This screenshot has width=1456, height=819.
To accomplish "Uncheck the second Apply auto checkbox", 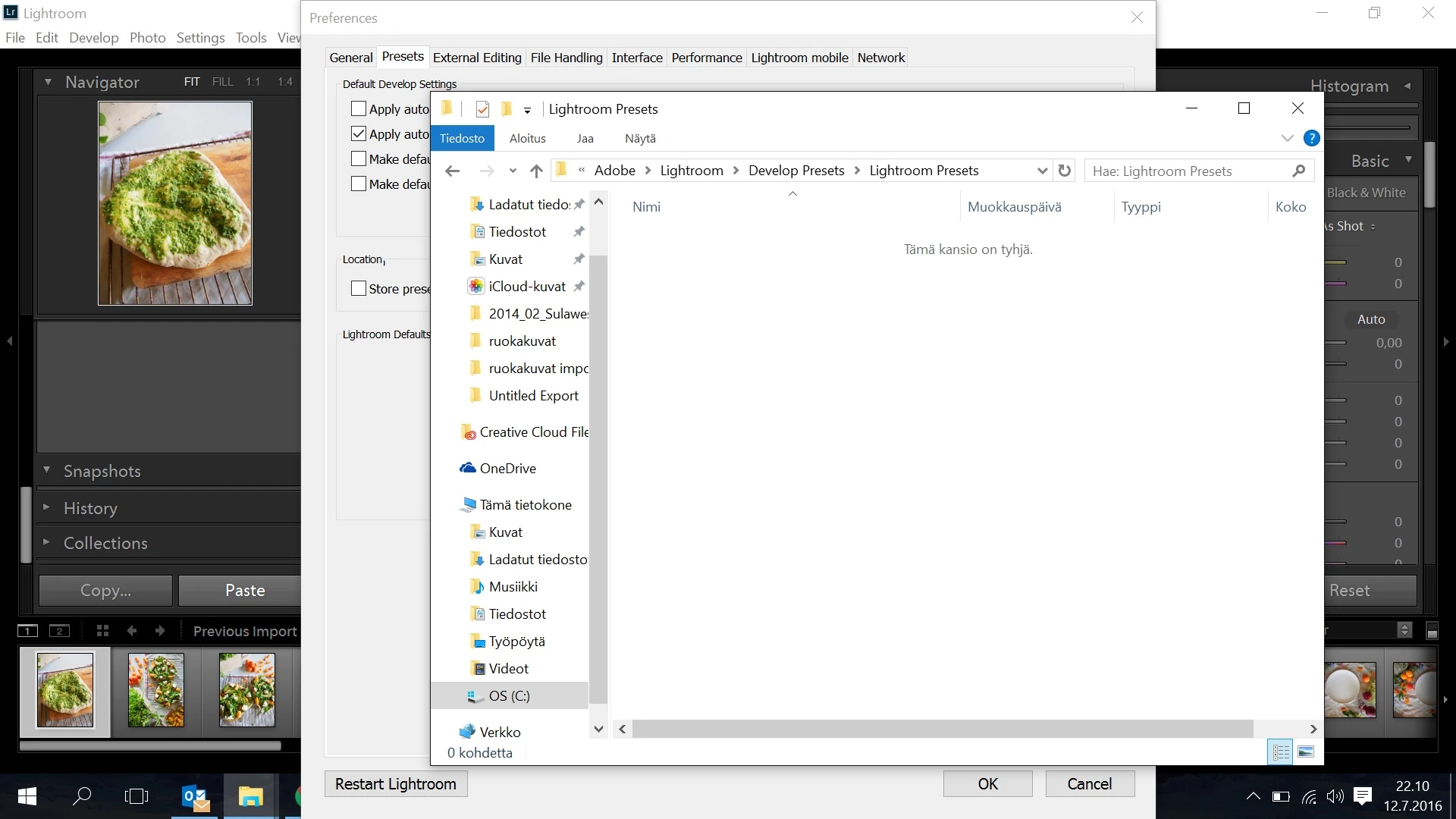I will pyautogui.click(x=359, y=134).
